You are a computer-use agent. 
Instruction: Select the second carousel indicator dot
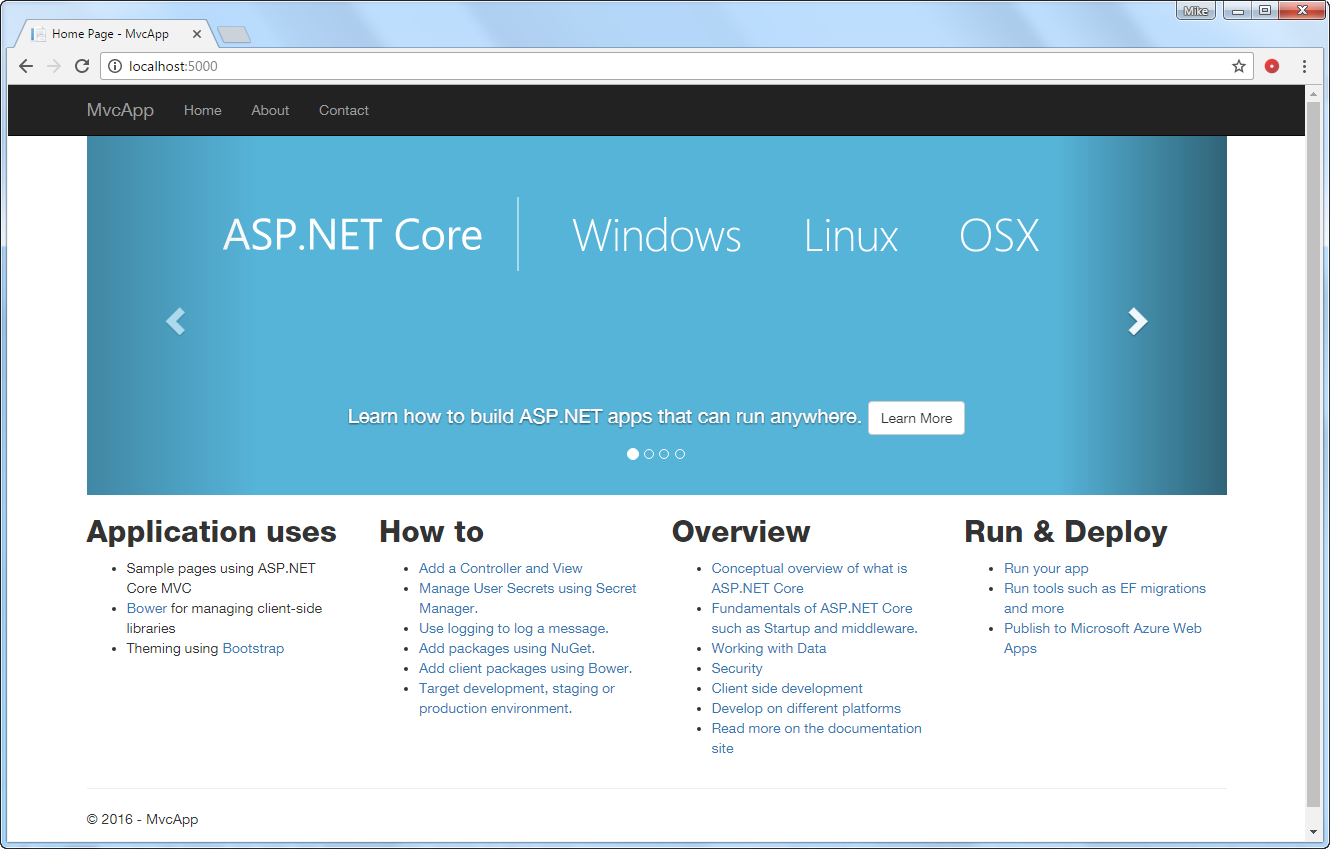(648, 453)
